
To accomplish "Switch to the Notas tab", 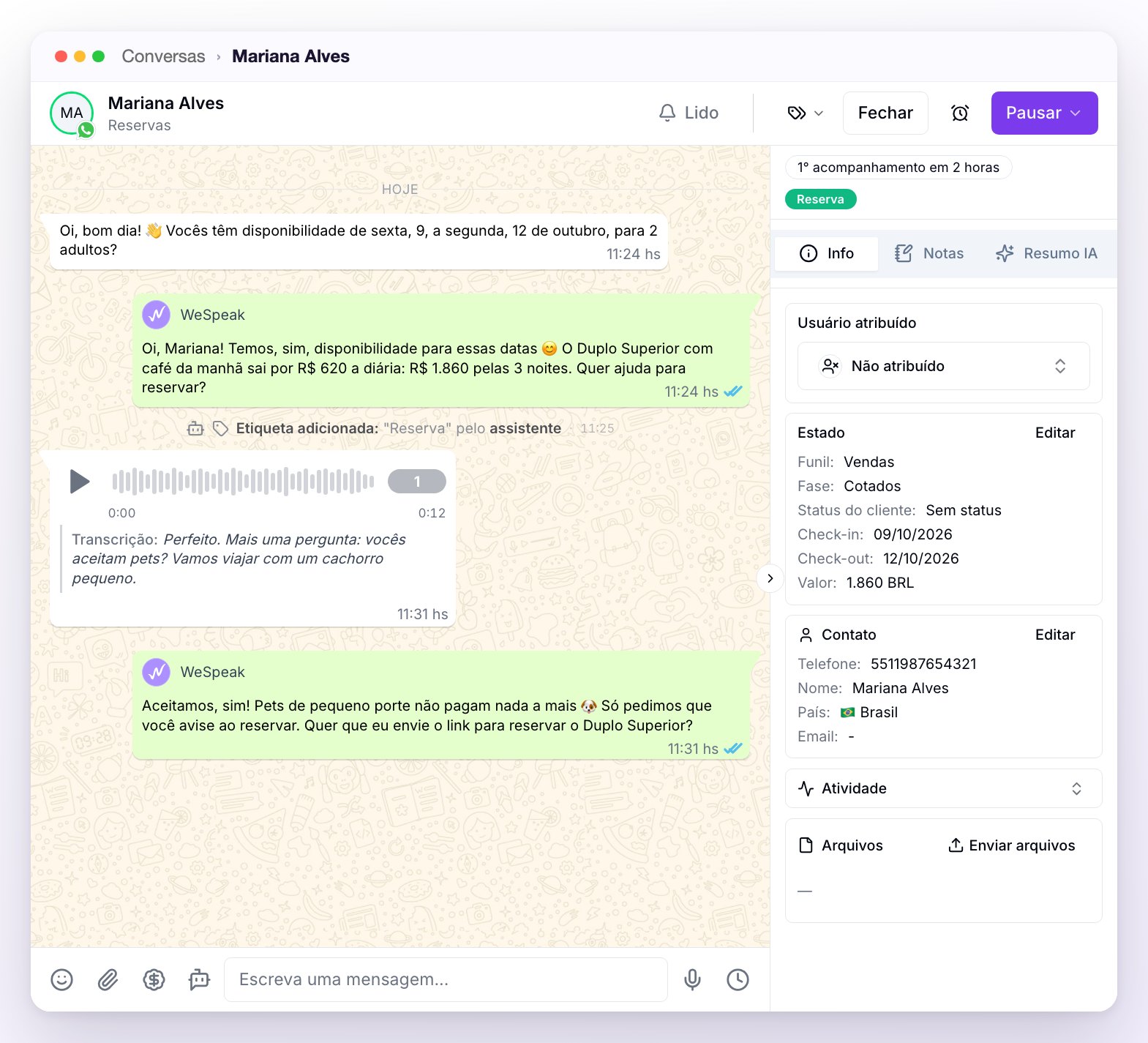I will 929,253.
